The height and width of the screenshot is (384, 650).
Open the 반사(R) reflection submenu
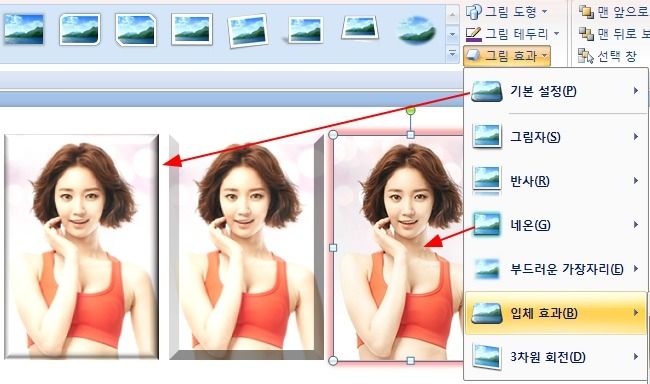click(x=555, y=181)
